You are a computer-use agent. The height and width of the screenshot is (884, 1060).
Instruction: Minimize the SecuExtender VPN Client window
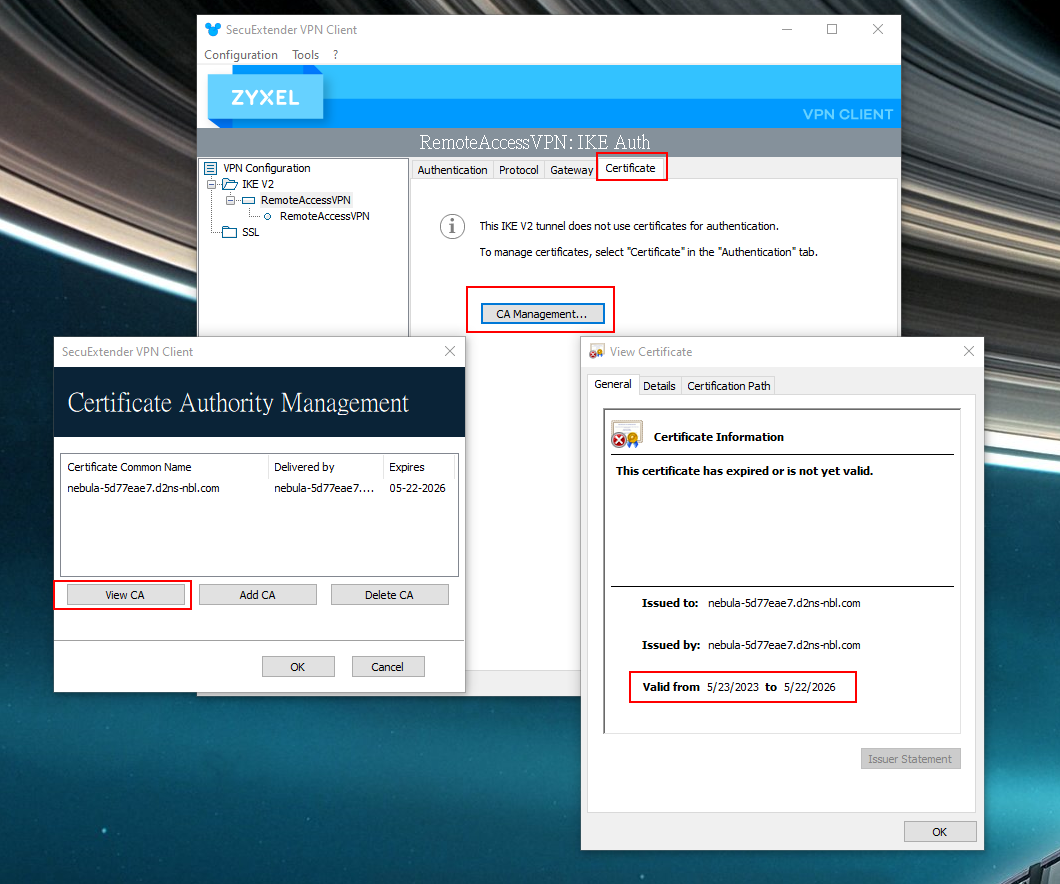click(x=787, y=29)
